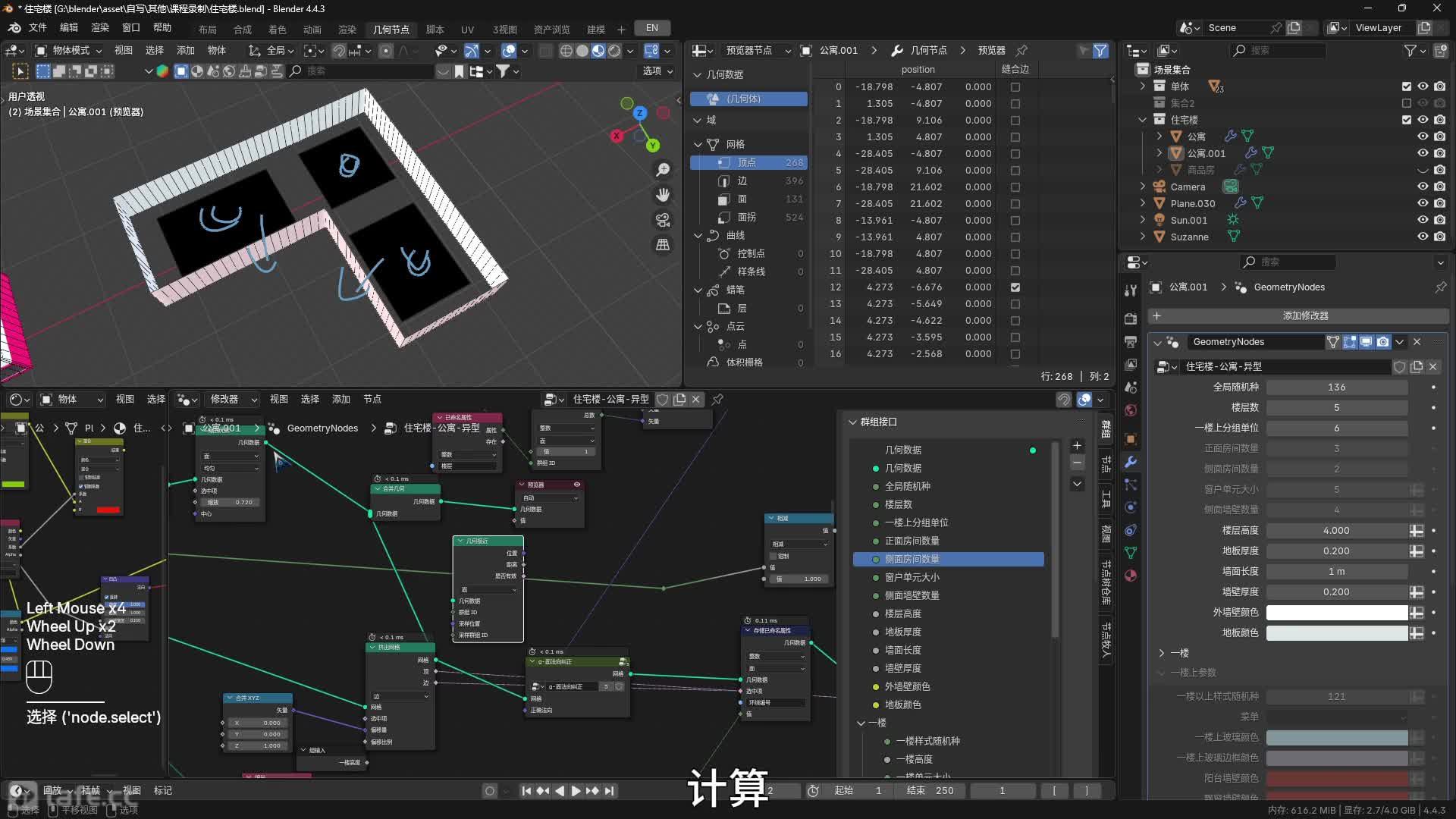
Task: Pin the spreadsheet editor context
Action: point(1021,50)
